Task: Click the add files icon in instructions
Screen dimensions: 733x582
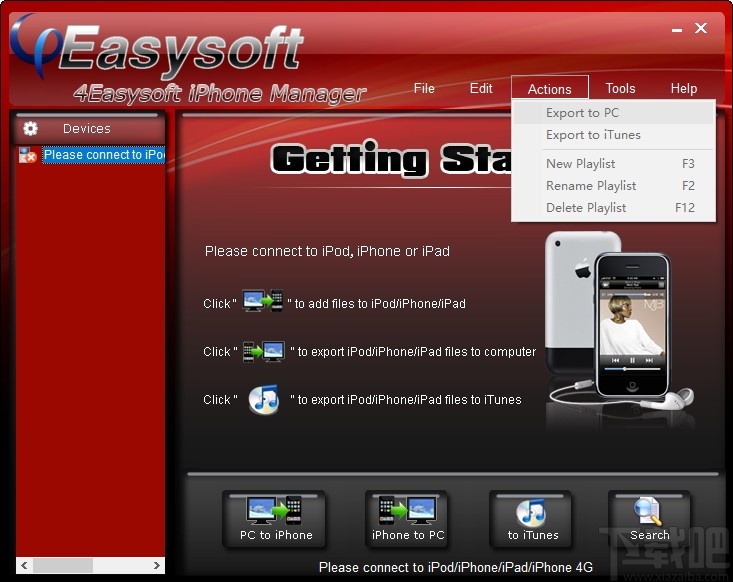Action: coord(262,301)
